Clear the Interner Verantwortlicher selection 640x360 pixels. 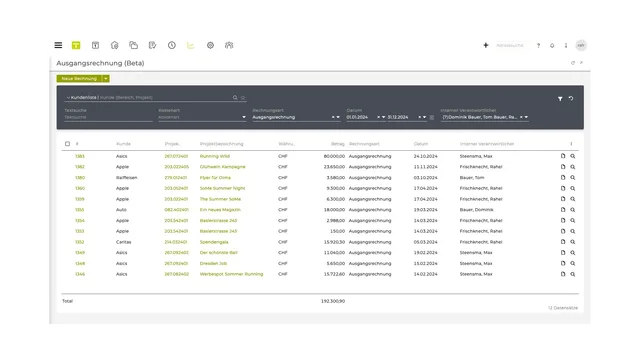[521, 117]
